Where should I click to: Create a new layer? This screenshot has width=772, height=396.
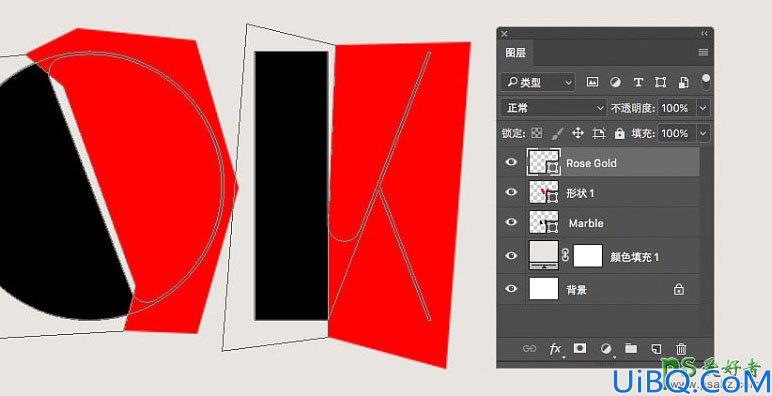pos(656,349)
